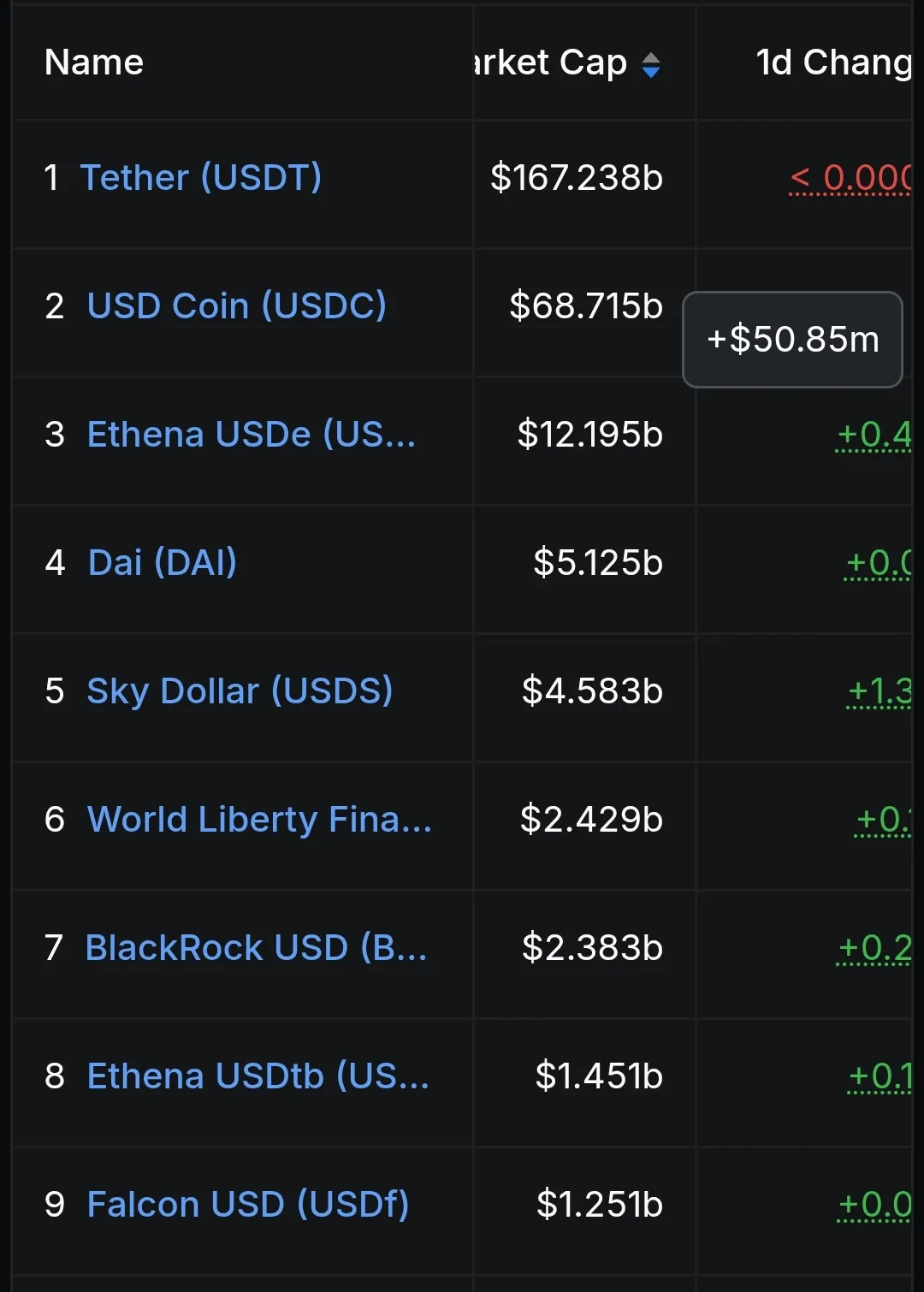Open the Sky Dollar (USDS) link
The image size is (924, 1292).
pyautogui.click(x=240, y=691)
